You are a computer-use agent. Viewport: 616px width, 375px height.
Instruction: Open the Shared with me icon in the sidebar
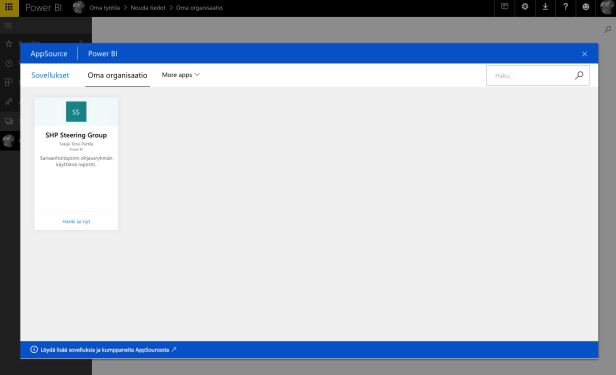9,102
